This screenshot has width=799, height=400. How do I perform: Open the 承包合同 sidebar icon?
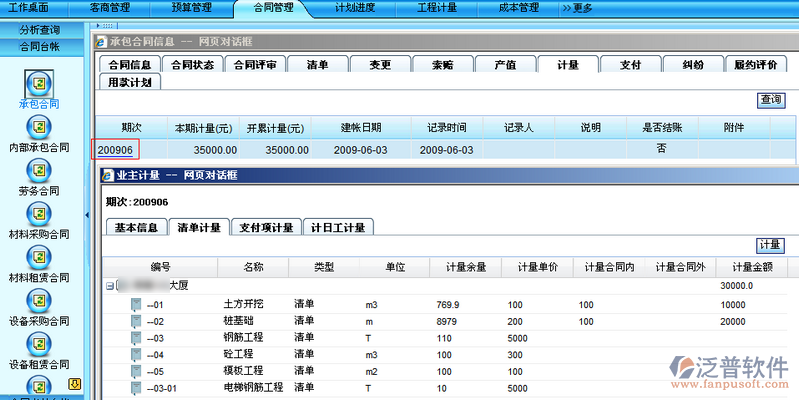click(39, 82)
